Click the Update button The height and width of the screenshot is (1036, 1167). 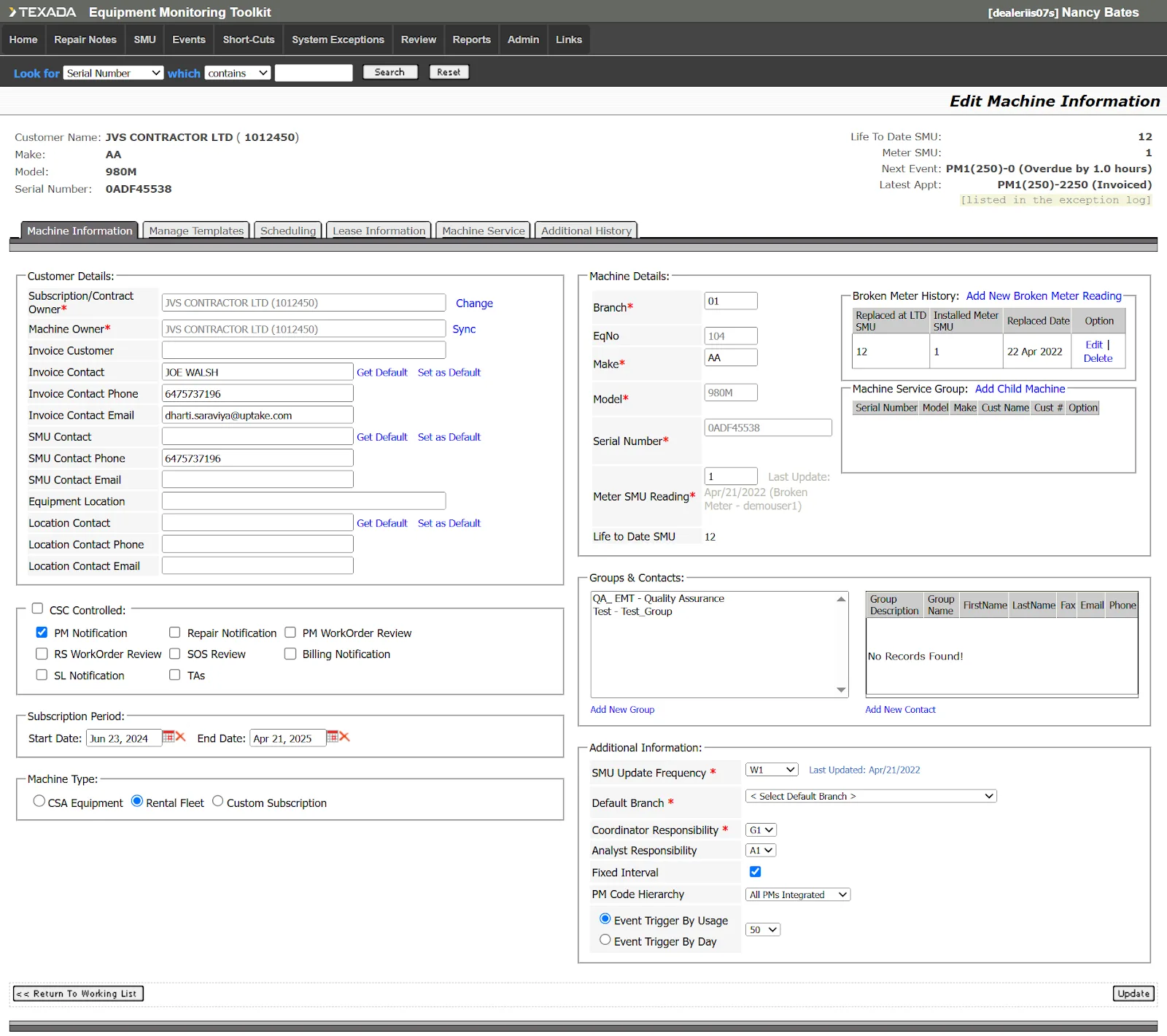pyautogui.click(x=1133, y=993)
